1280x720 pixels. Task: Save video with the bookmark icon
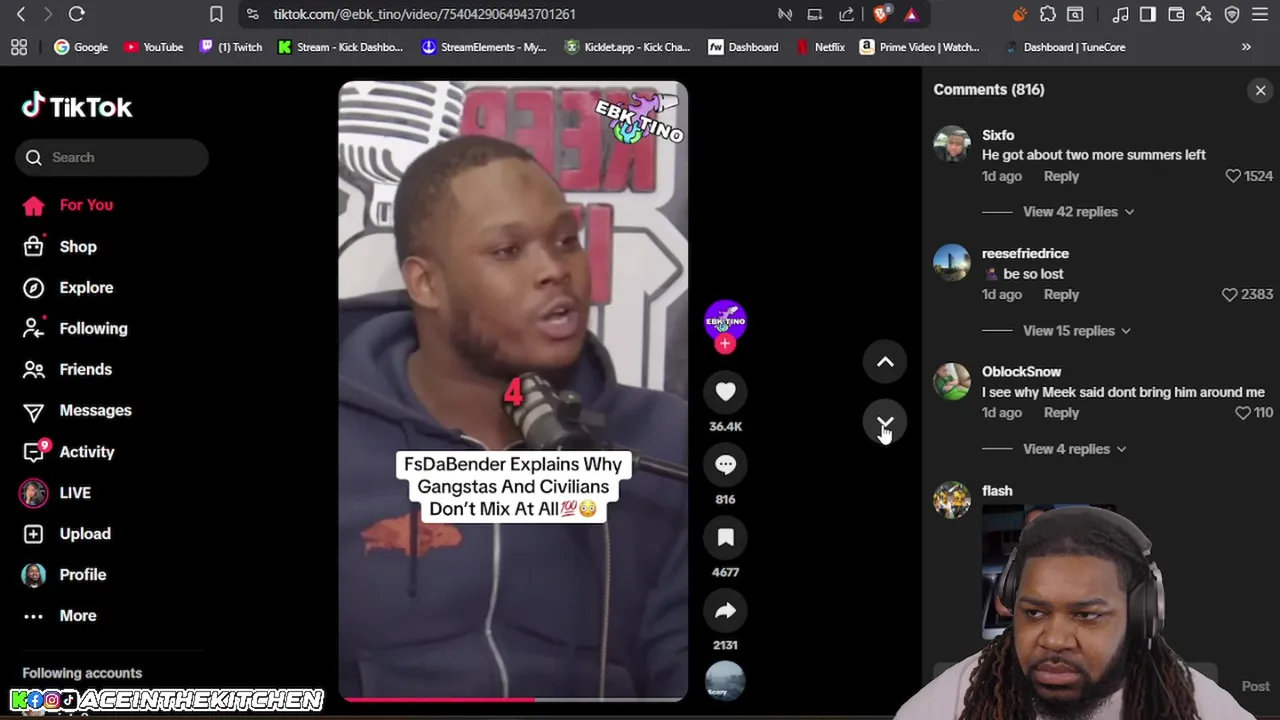[725, 538]
